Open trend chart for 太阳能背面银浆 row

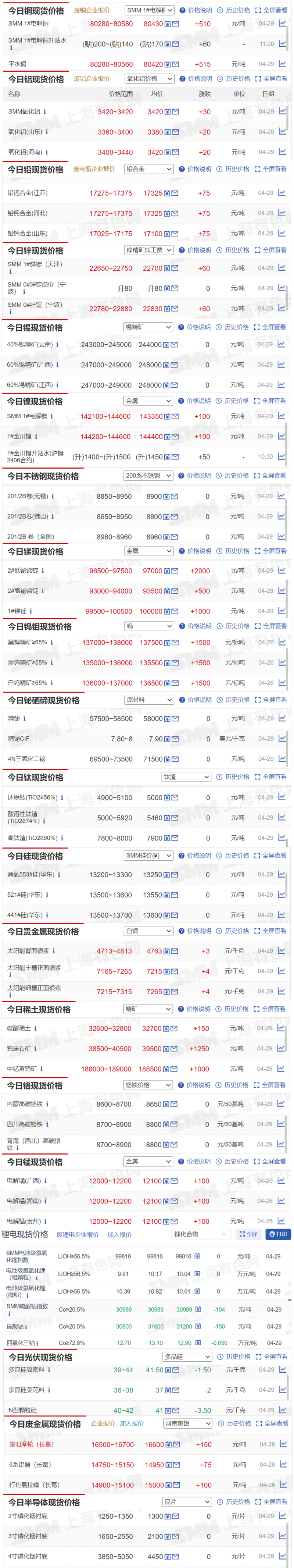tap(281, 951)
